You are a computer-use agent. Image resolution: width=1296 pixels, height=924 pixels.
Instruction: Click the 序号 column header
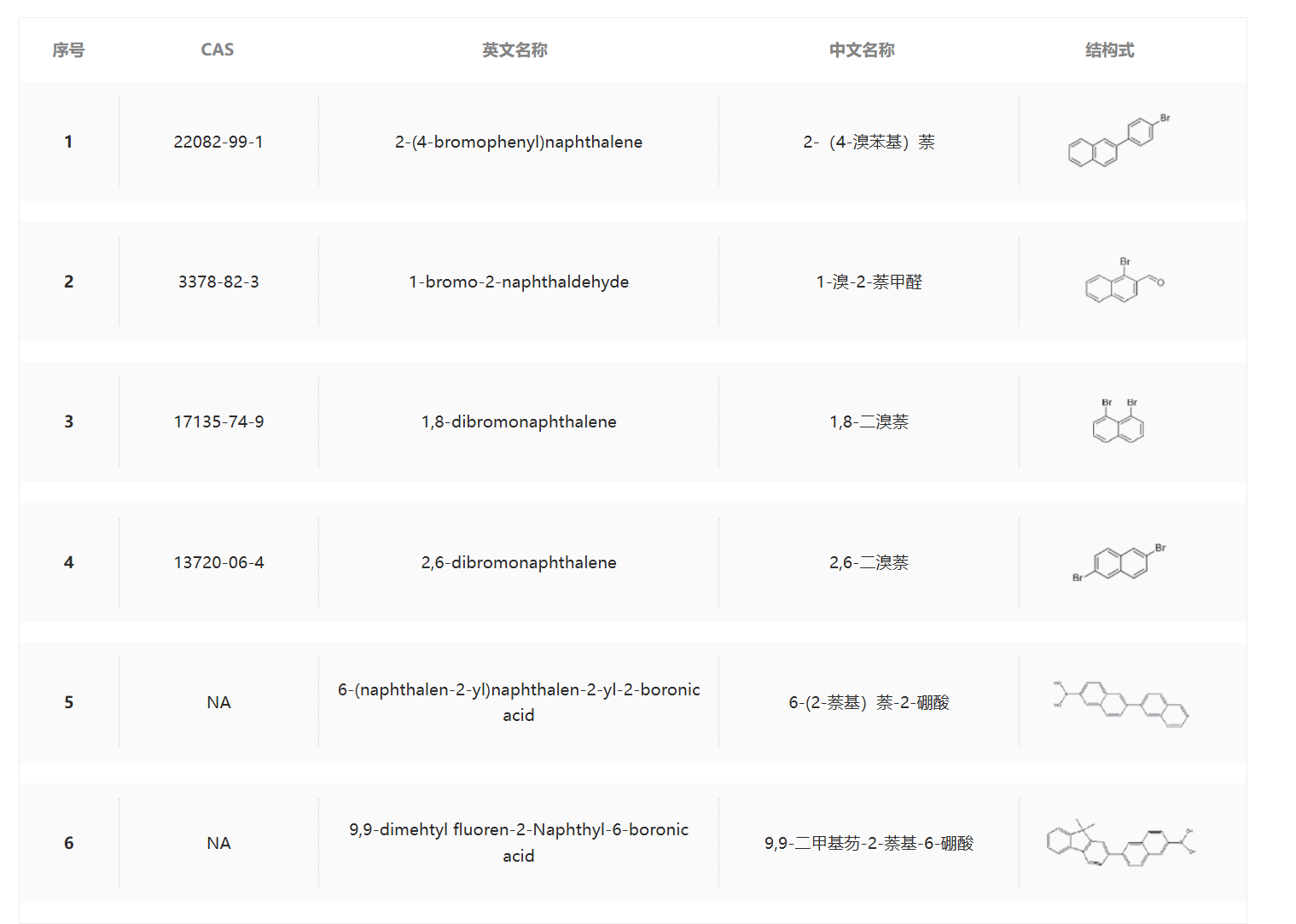click(68, 49)
